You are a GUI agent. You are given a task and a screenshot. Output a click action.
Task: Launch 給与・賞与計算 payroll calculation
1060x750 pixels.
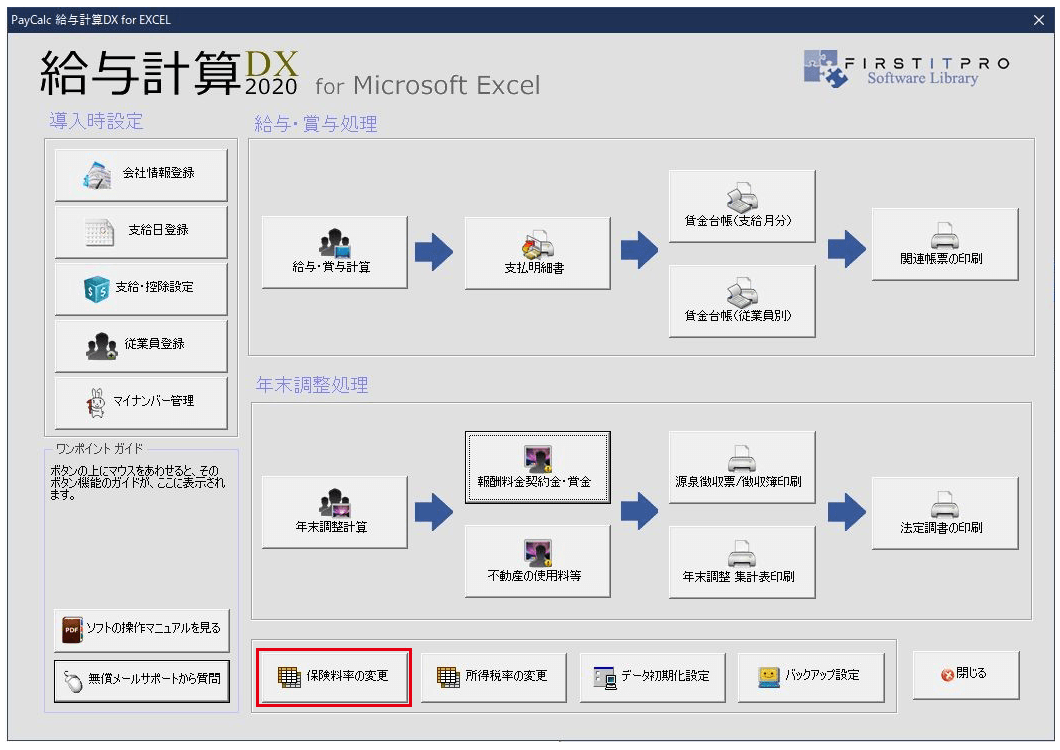334,252
